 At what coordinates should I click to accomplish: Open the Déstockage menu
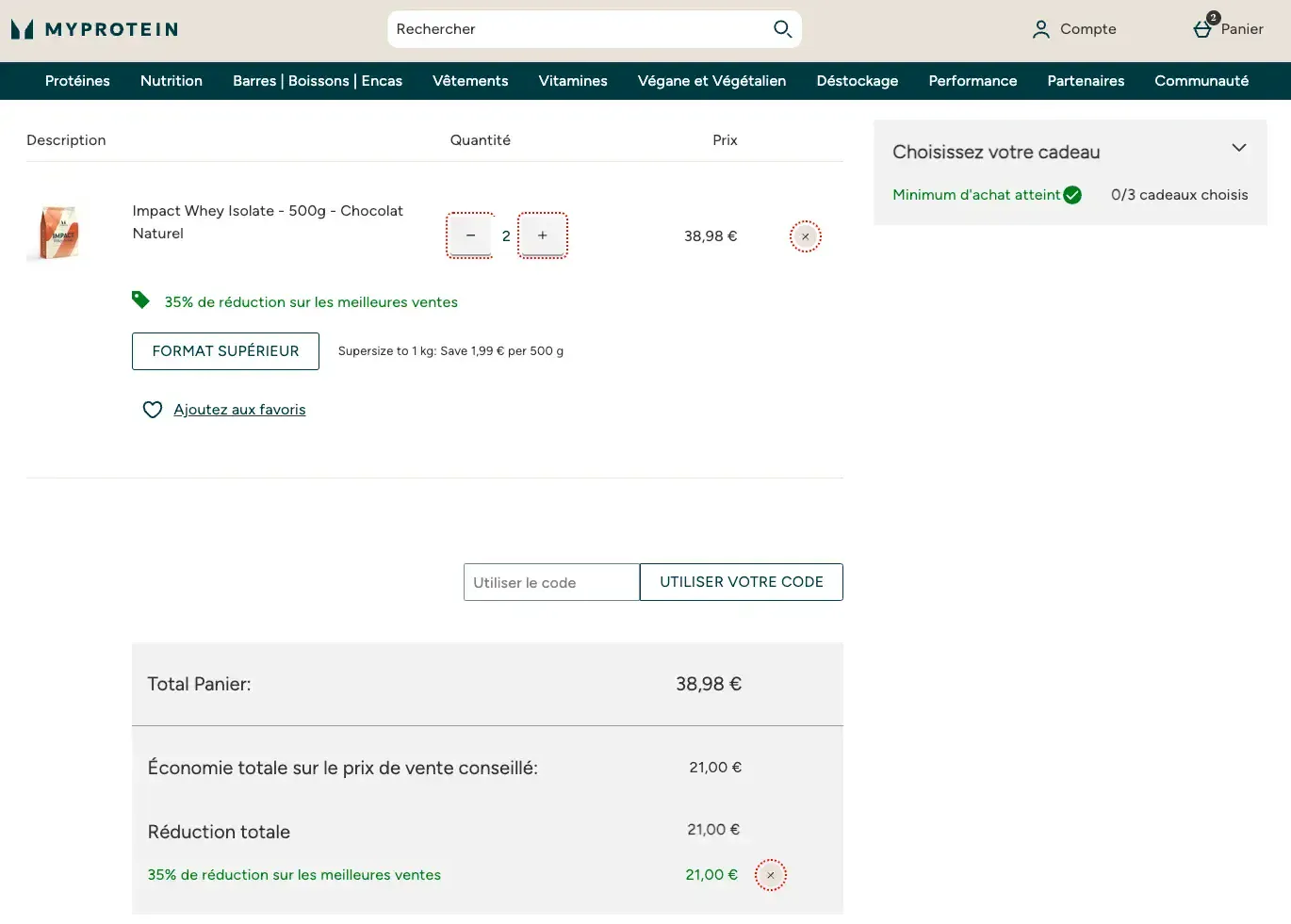point(858,81)
